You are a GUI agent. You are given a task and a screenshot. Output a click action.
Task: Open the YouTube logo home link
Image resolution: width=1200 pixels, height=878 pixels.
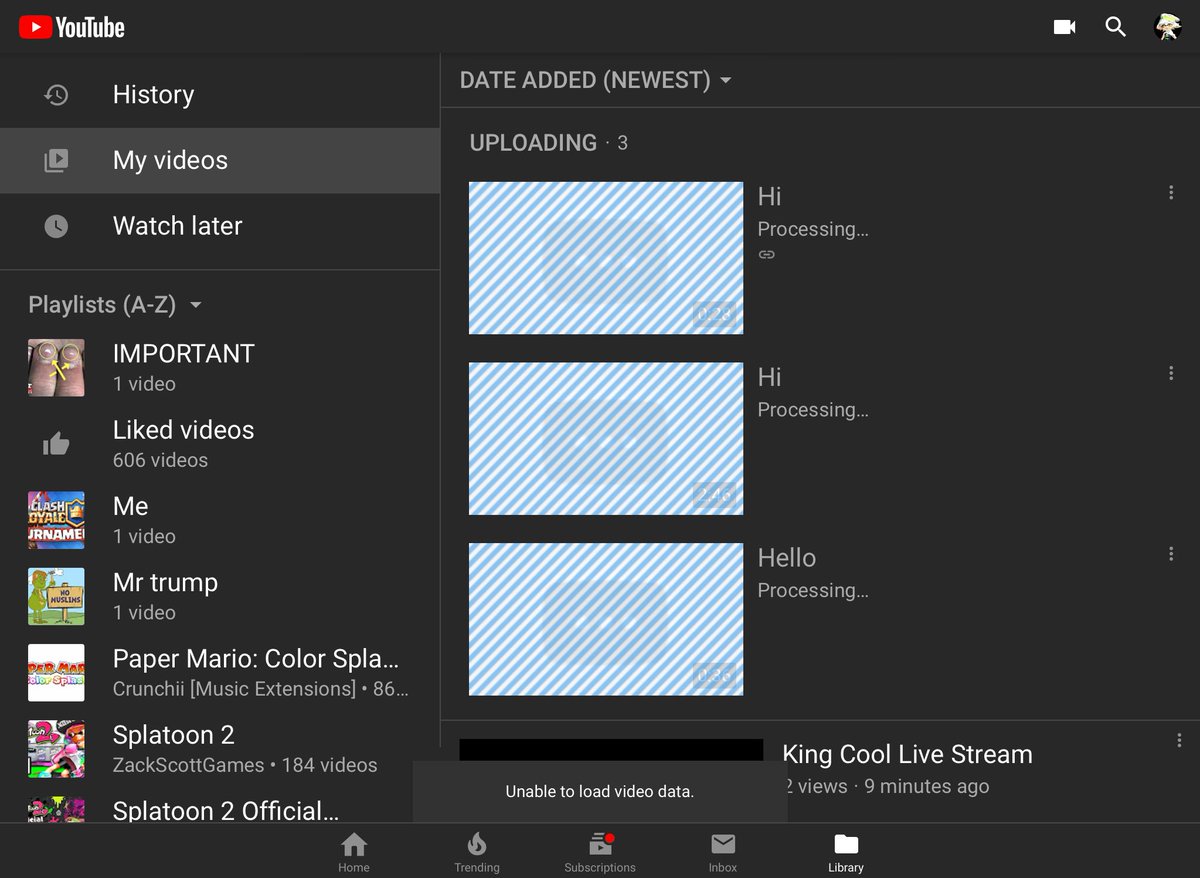click(x=71, y=27)
